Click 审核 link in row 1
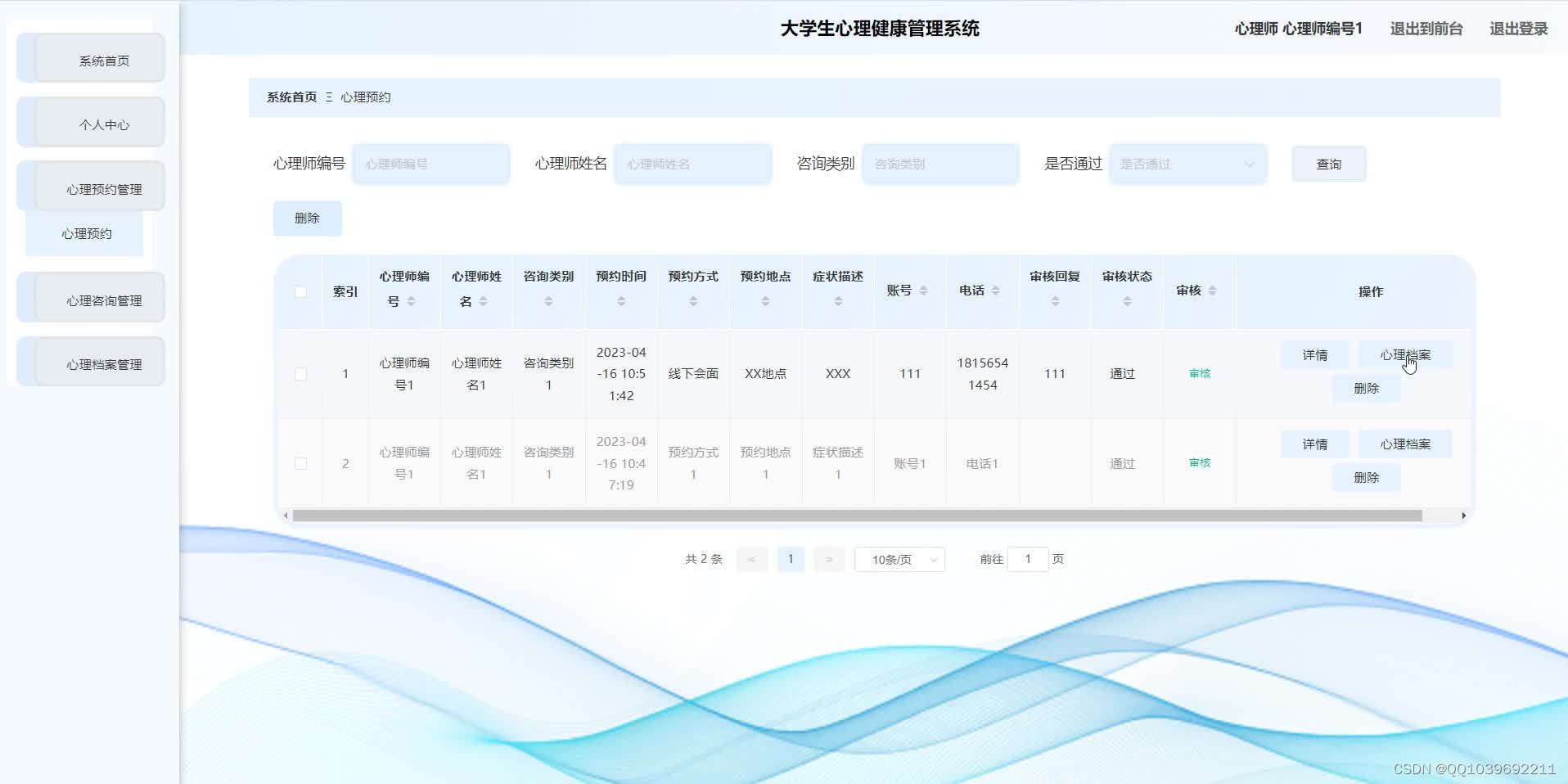This screenshot has width=1568, height=784. (x=1200, y=374)
